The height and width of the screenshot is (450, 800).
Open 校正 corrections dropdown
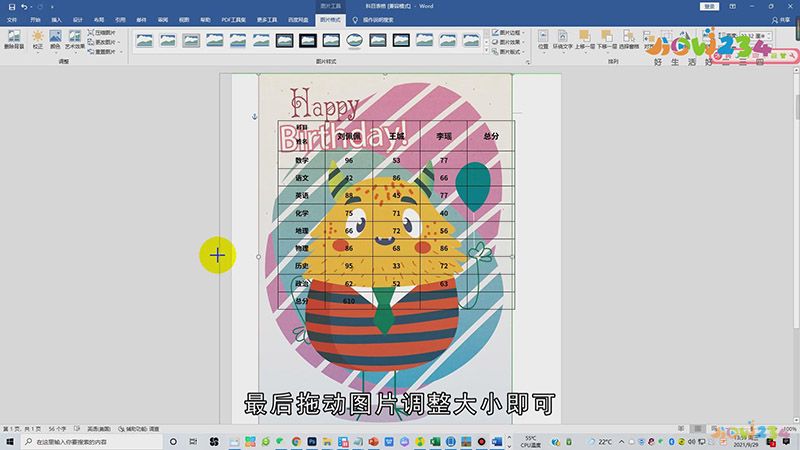coord(38,40)
